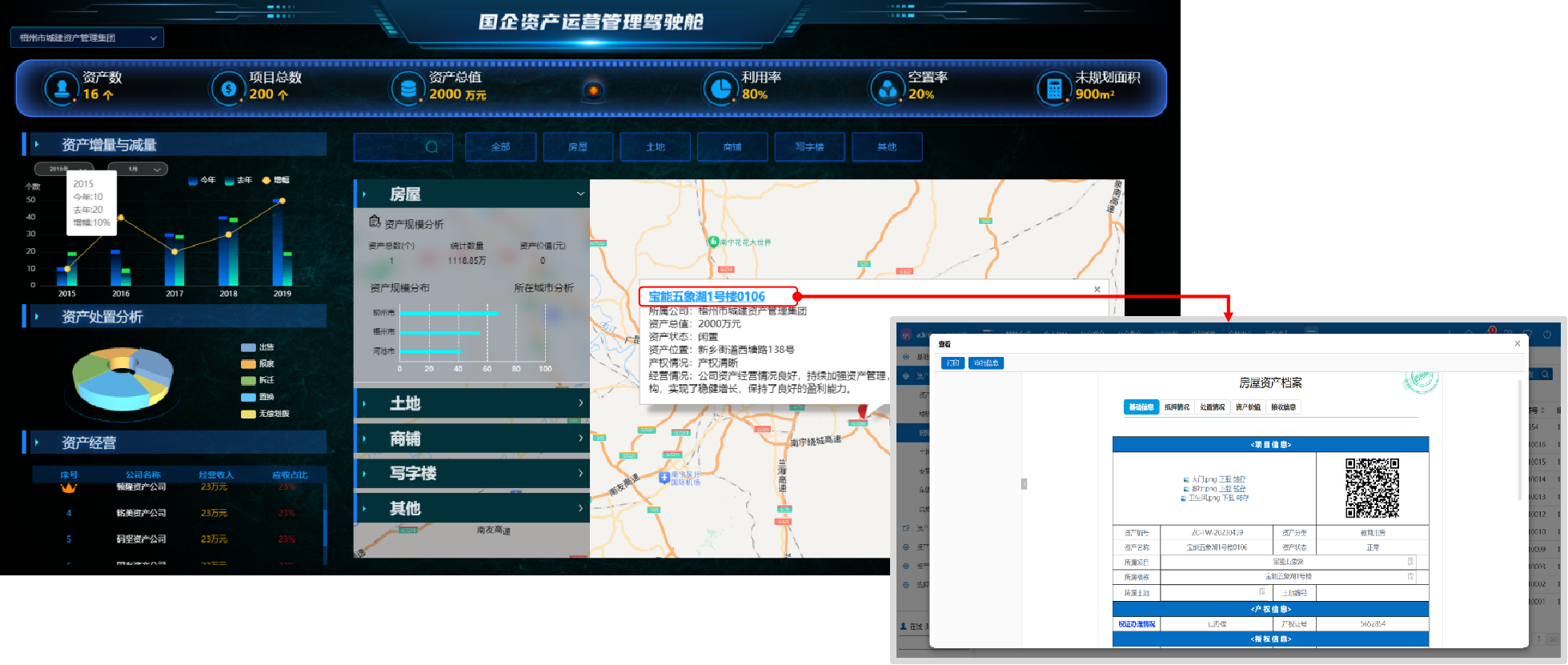Click the clipboard icon beside 资产规模分析

pos(375,221)
